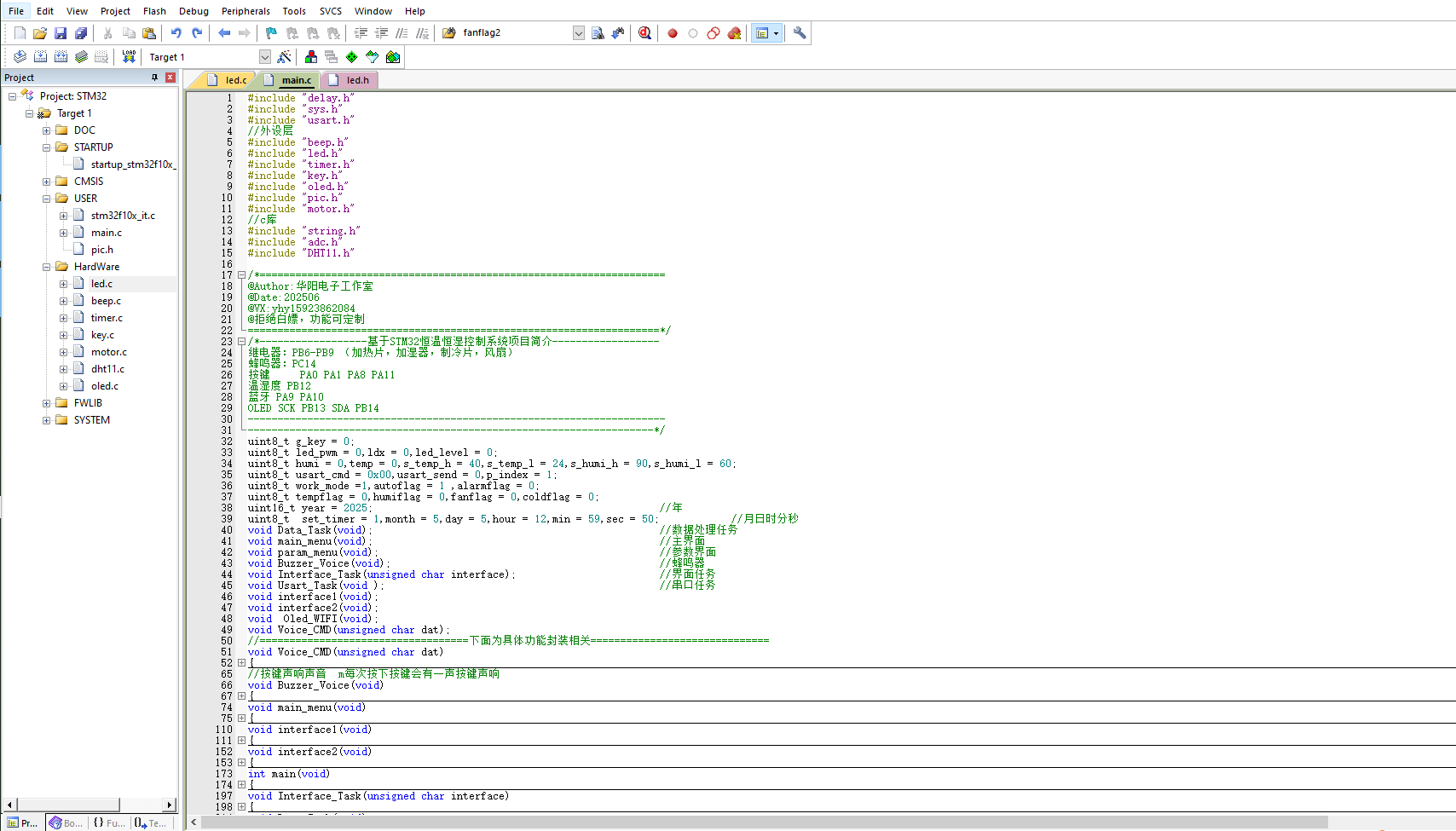Open Manage Project Items
Screen dimensions: 1456x831
coord(311,57)
